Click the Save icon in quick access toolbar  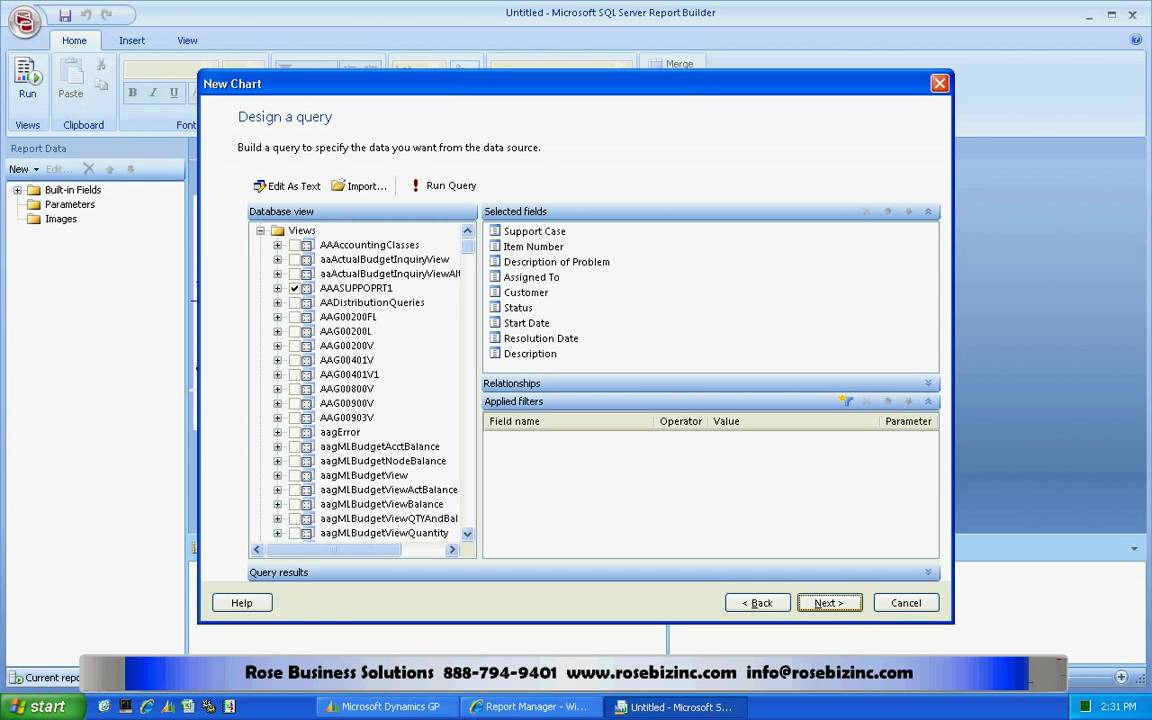pyautogui.click(x=65, y=15)
